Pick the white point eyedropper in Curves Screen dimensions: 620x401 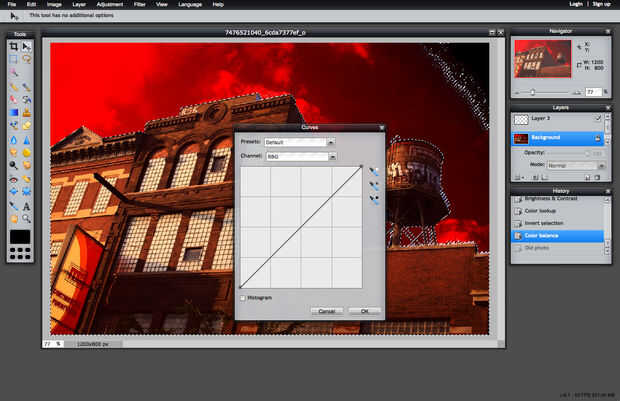374,172
